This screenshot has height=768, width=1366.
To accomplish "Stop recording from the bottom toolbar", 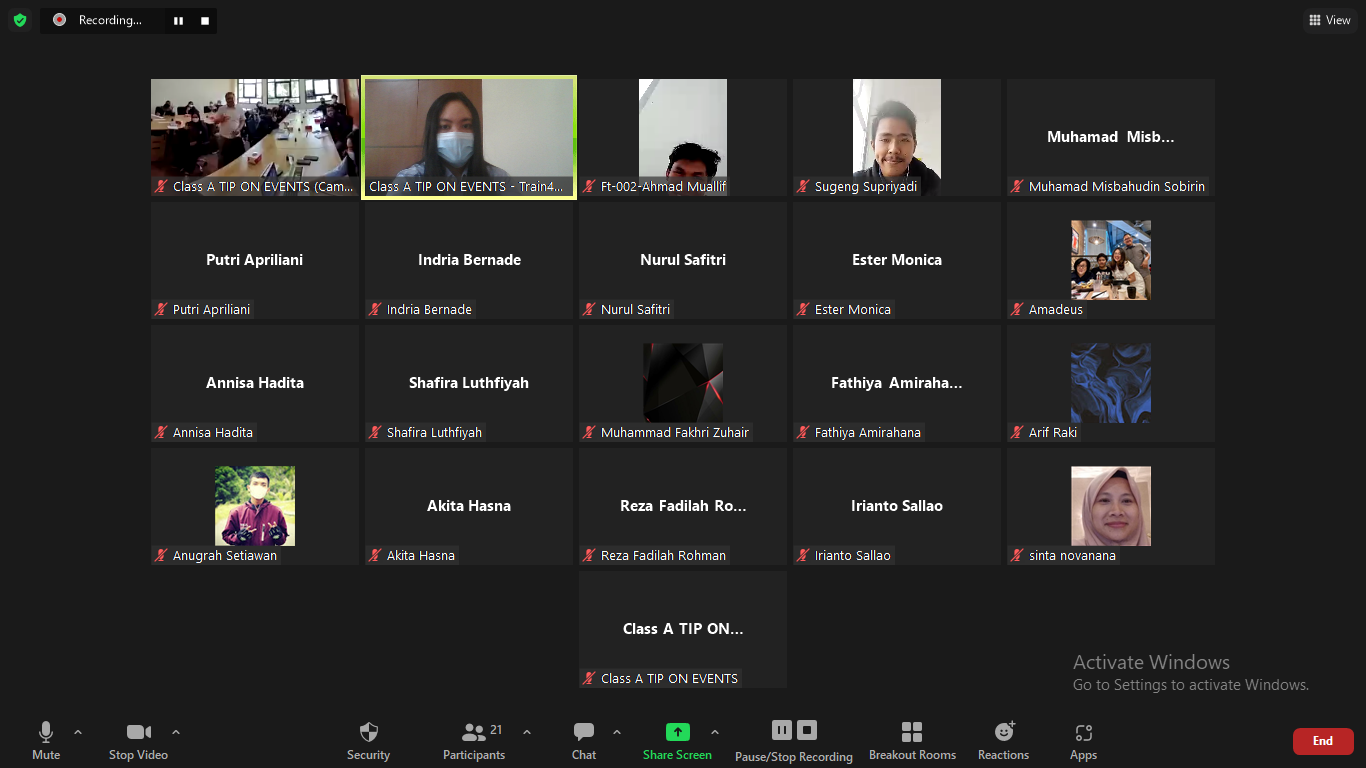I will (x=807, y=730).
